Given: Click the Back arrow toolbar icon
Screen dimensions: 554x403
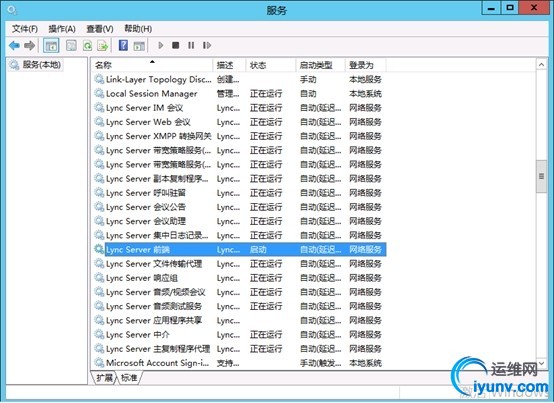Looking at the screenshot, I should pyautogui.click(x=14, y=45).
